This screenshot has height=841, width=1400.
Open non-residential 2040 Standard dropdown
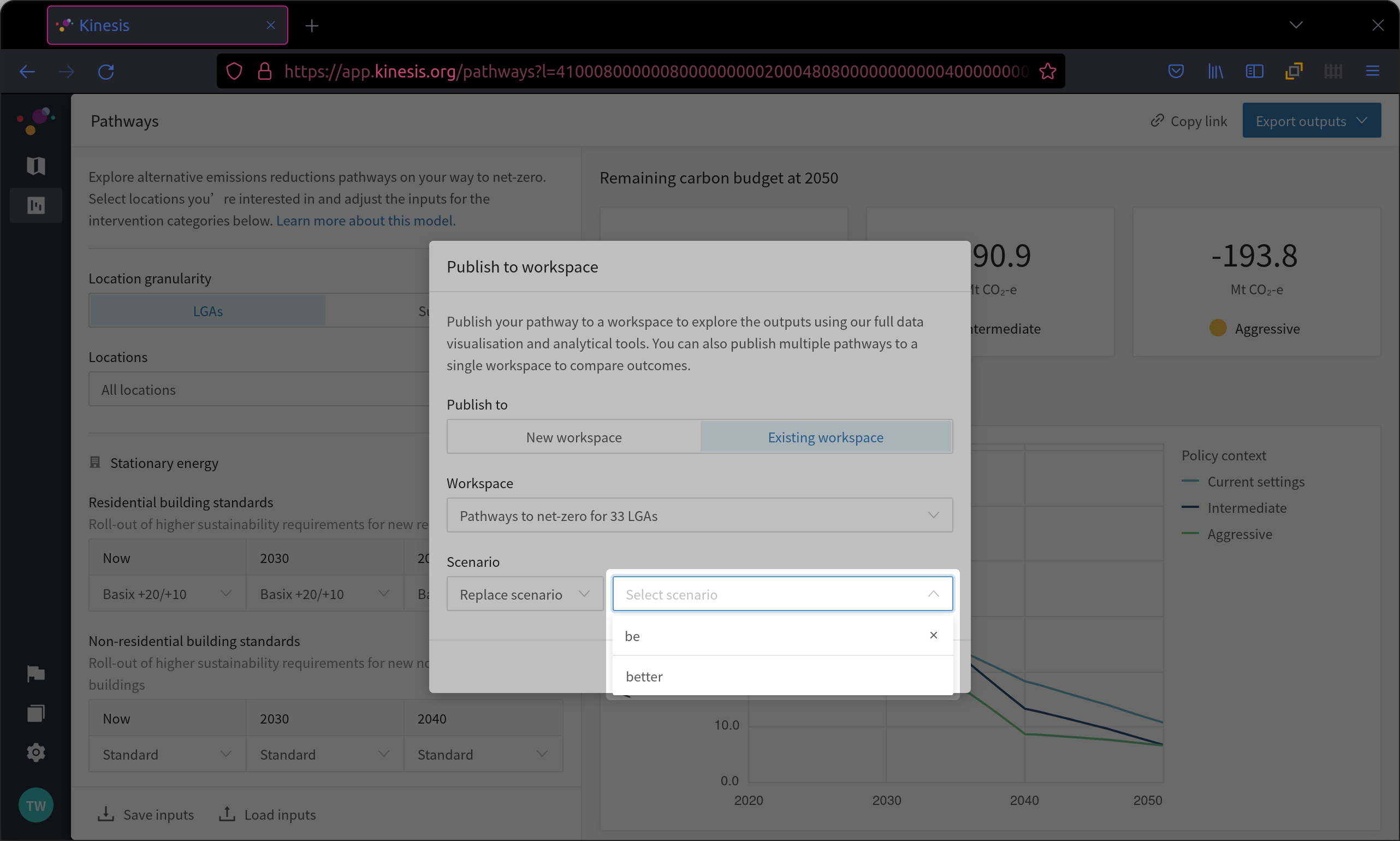(483, 754)
